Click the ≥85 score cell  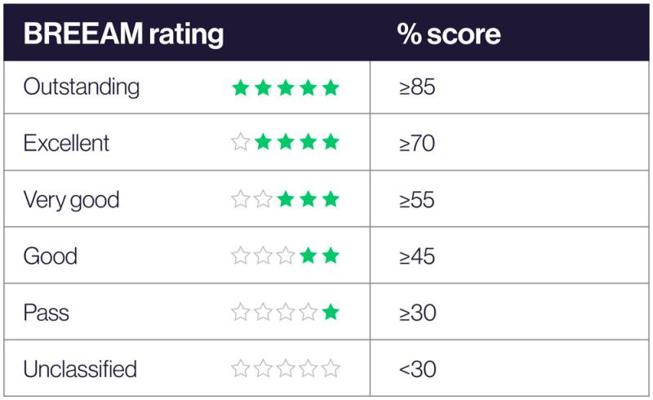point(416,87)
